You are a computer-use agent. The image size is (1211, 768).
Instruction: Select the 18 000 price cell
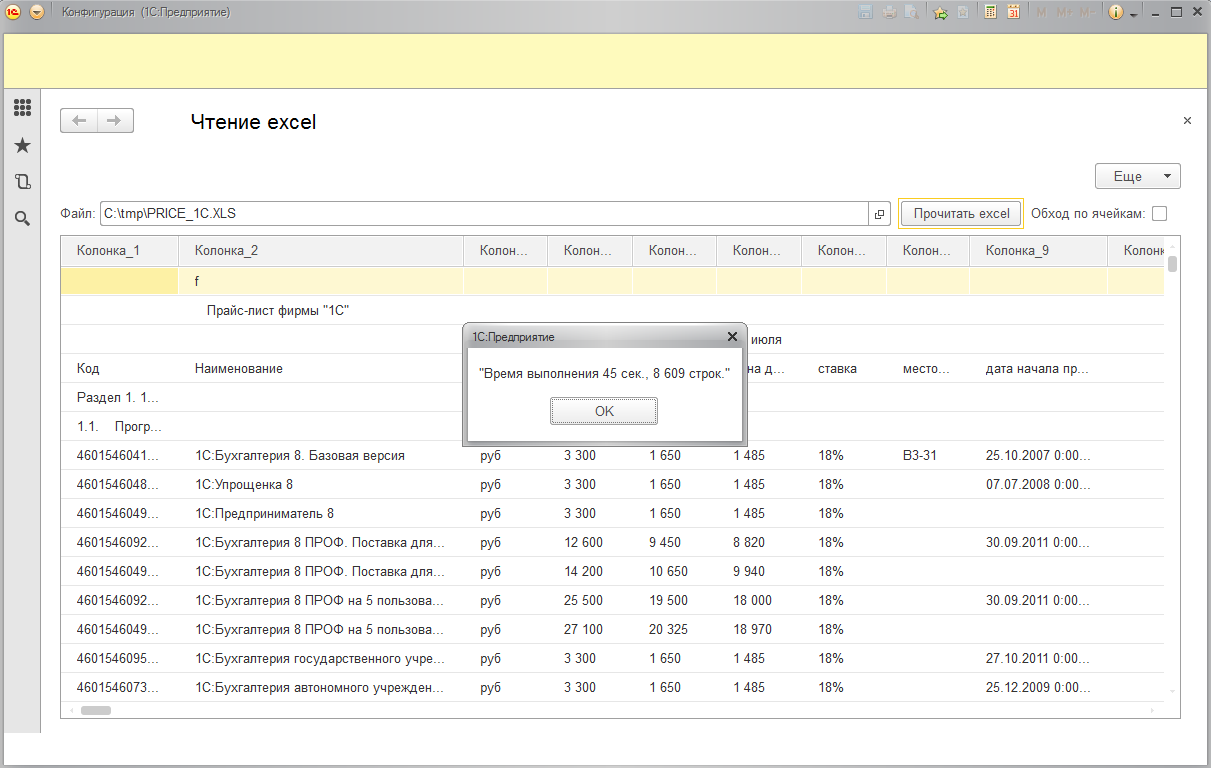click(x=758, y=600)
